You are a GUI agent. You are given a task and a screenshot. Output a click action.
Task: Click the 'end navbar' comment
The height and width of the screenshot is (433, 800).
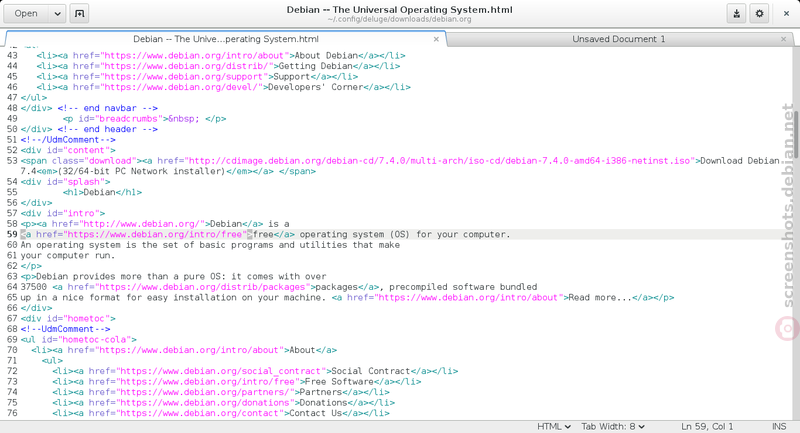(108, 108)
